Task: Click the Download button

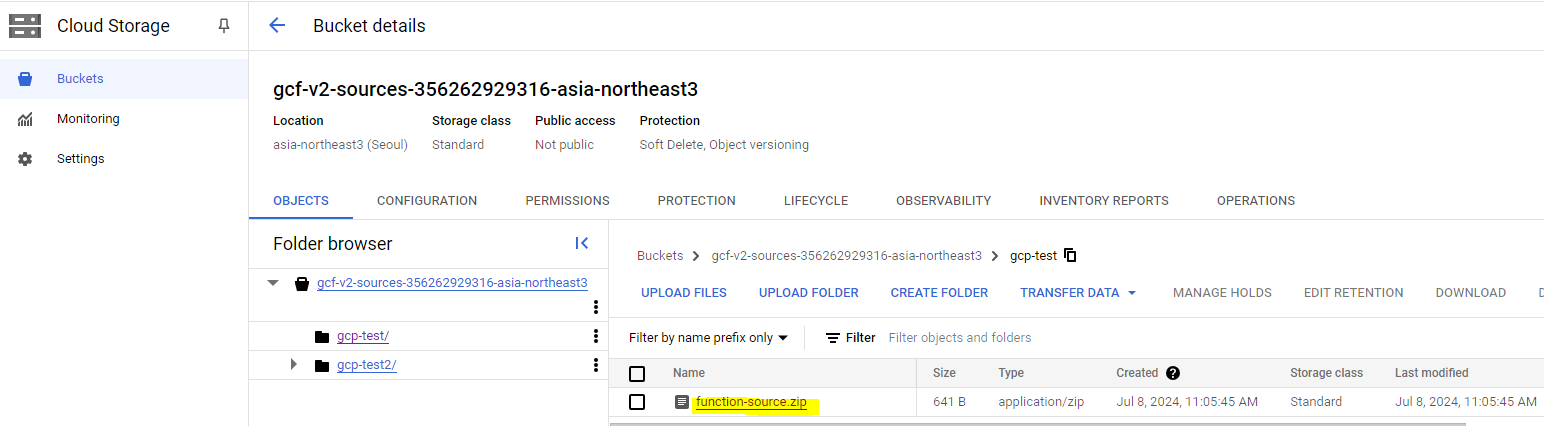Action: 1470,293
